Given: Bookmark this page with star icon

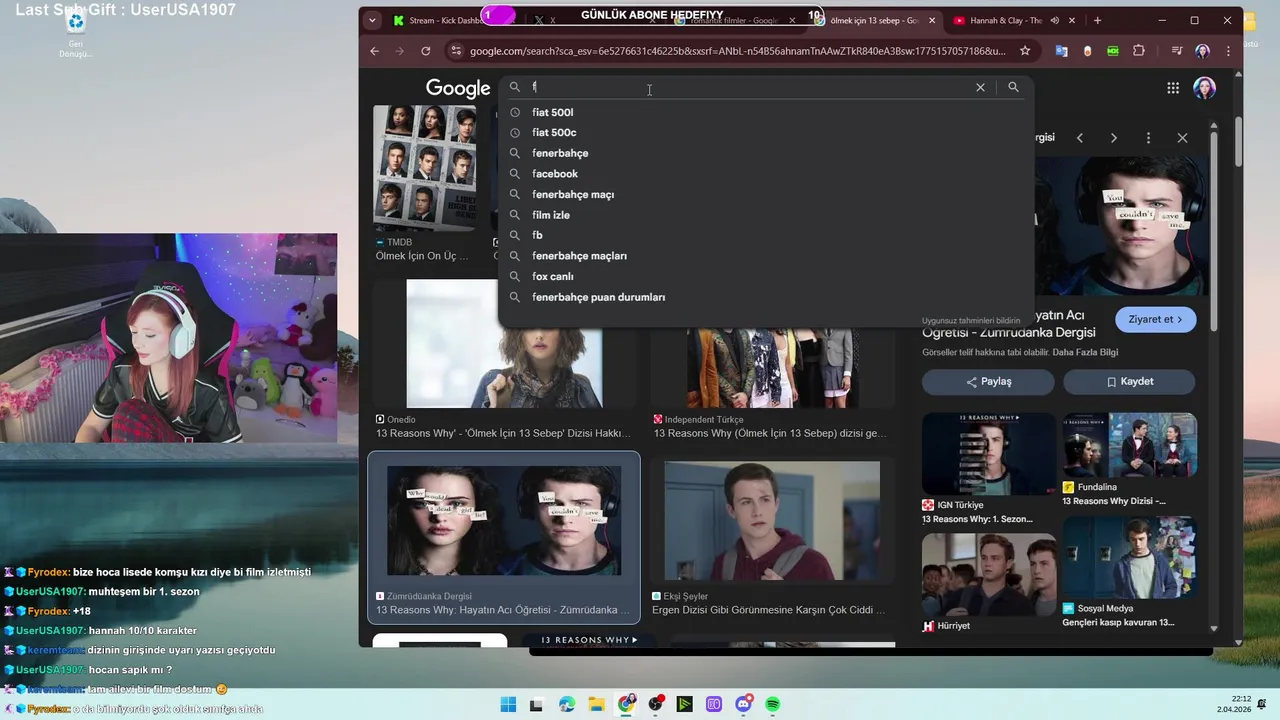Looking at the screenshot, I should 1025,51.
